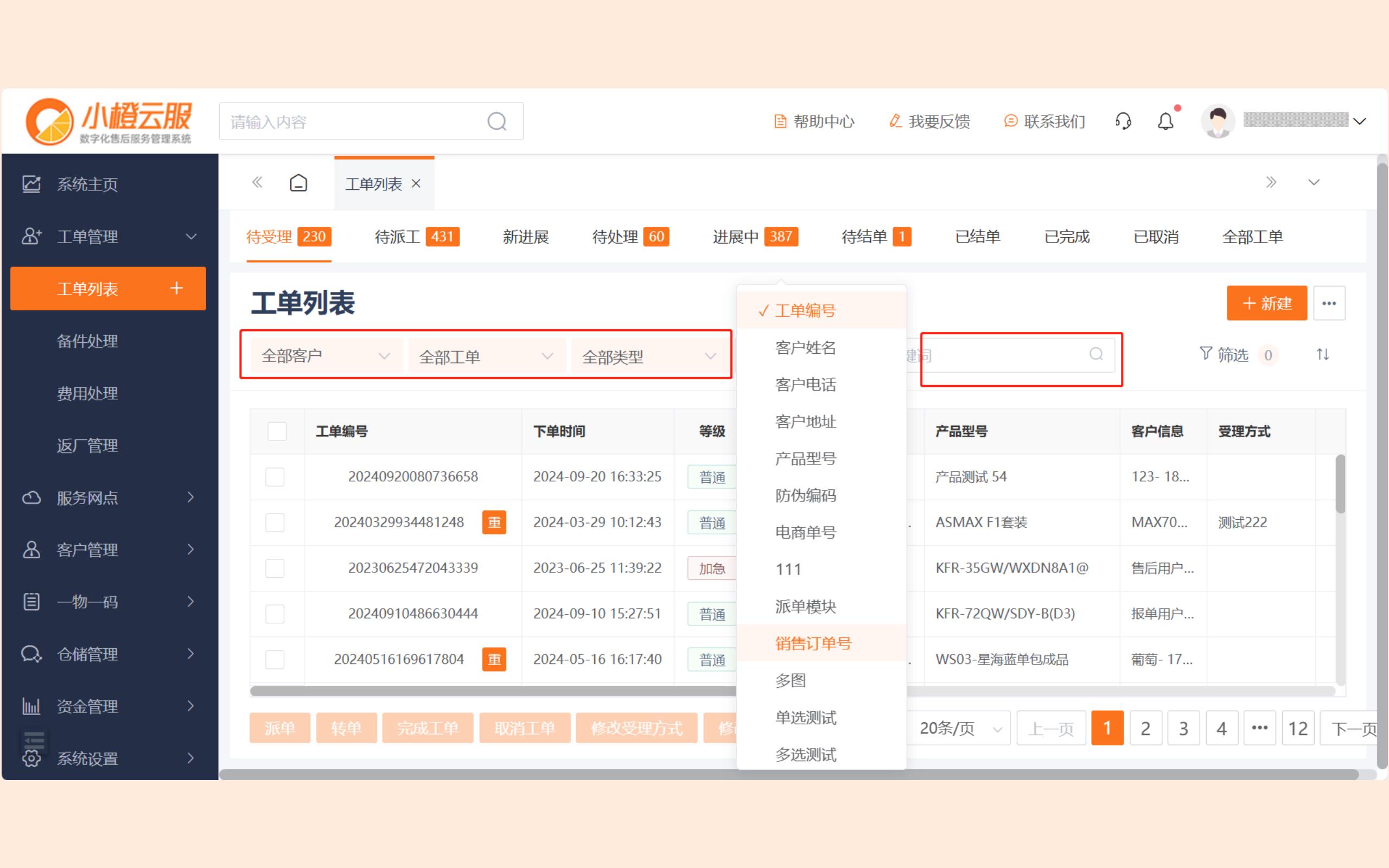This screenshot has width=1389, height=868.
Task: Open tab list dropdown chevron
Action: (x=1314, y=183)
